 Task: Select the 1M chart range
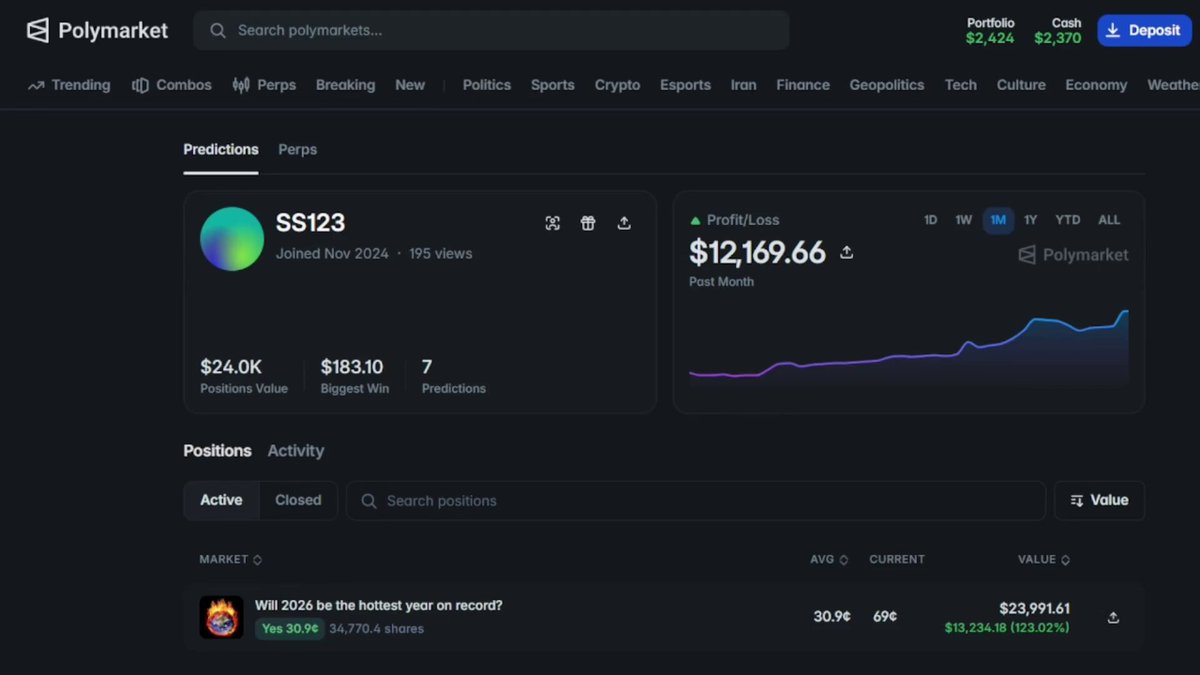coord(998,220)
